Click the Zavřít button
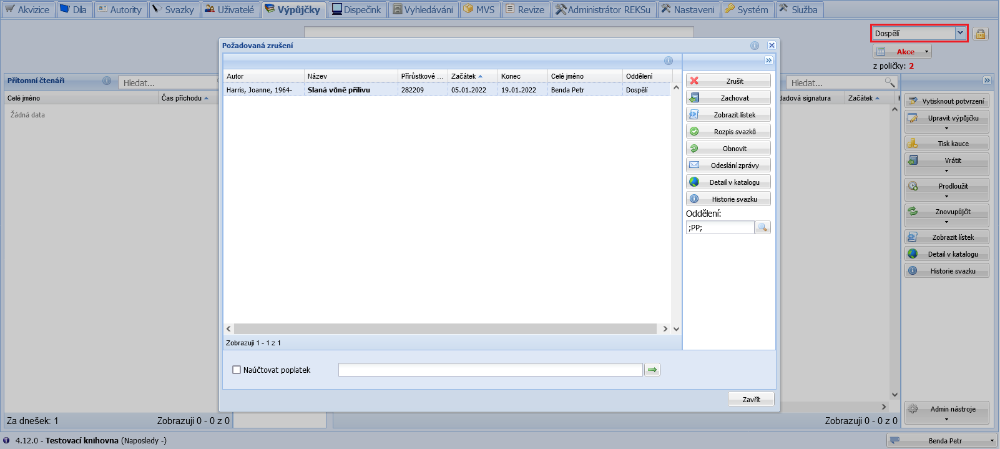1000x449 pixels. [x=751, y=399]
